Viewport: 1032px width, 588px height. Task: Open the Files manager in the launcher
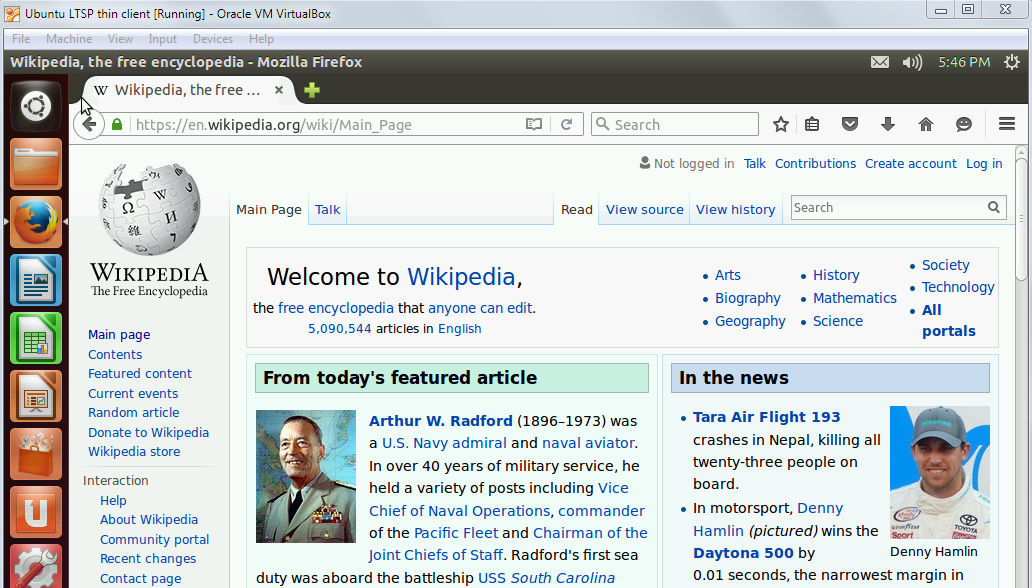click(x=36, y=164)
